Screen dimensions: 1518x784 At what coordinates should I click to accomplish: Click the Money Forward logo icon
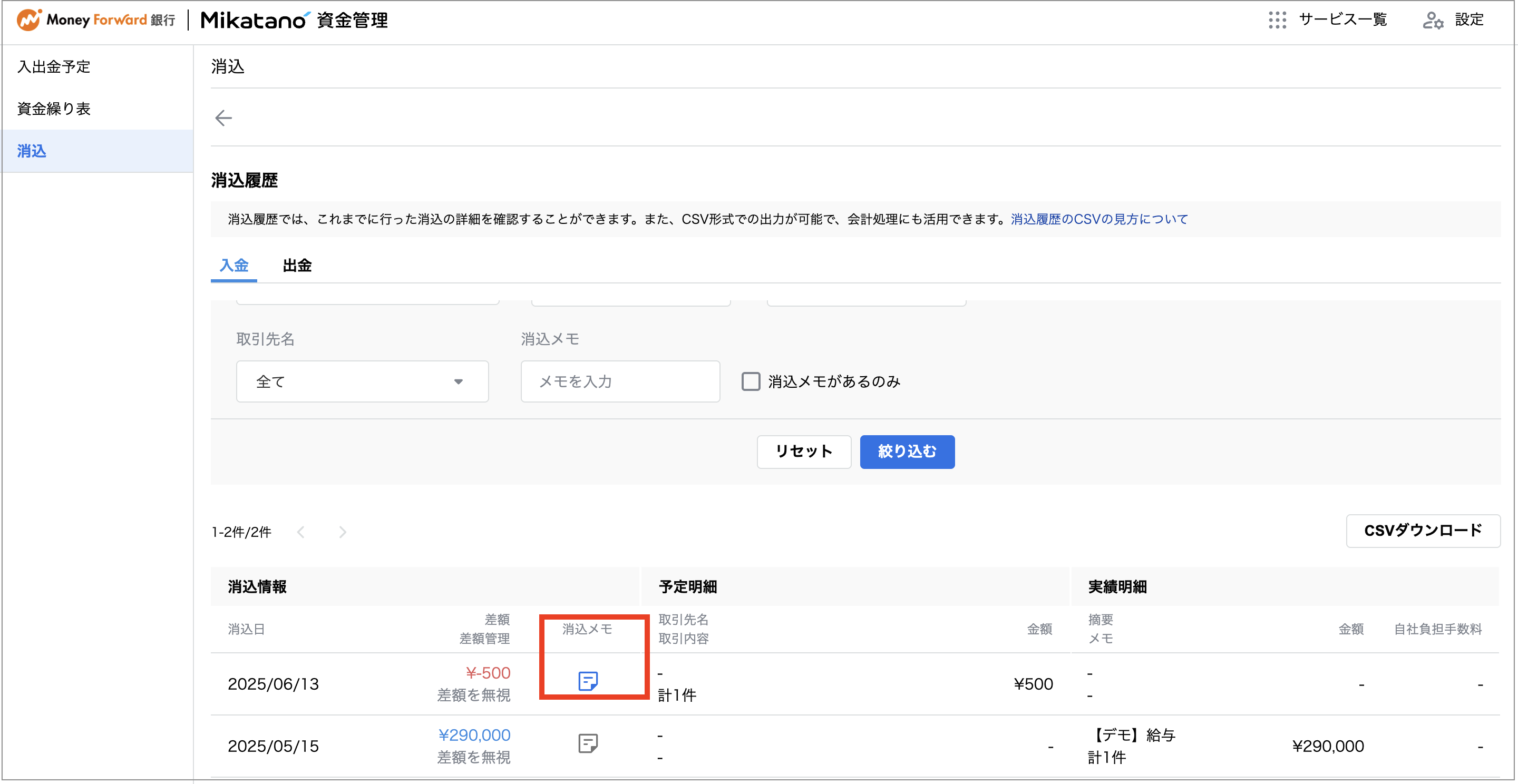(x=29, y=20)
